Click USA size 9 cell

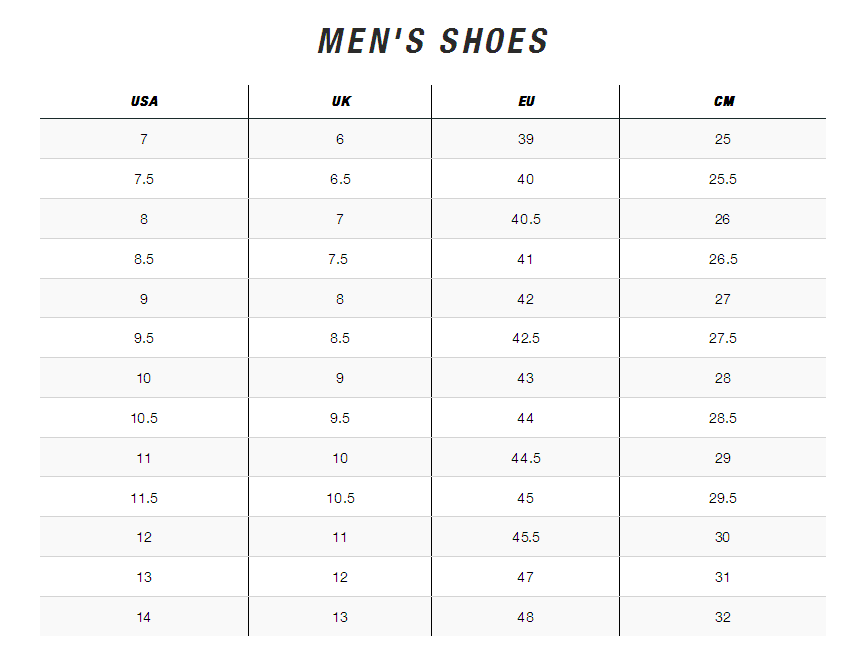pos(144,299)
